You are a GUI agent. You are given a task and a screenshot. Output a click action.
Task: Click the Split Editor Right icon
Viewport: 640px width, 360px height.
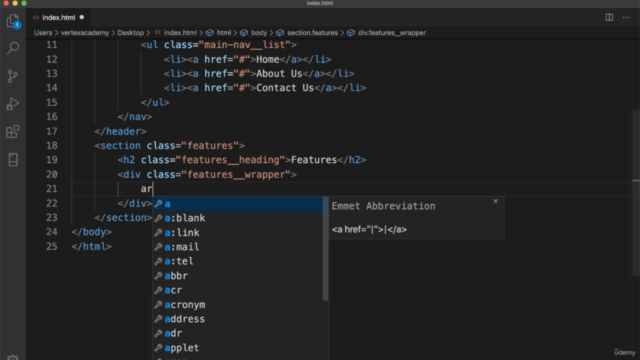[609, 18]
